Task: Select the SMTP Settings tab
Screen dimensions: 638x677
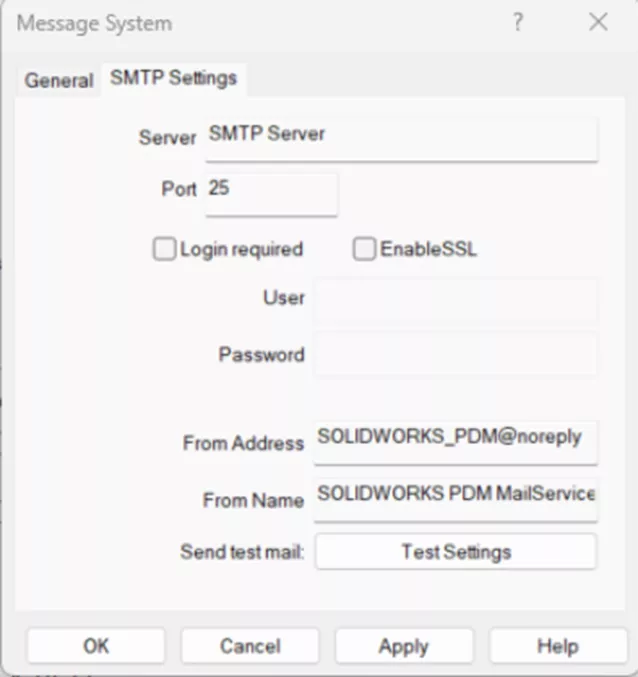Action: tap(174, 79)
